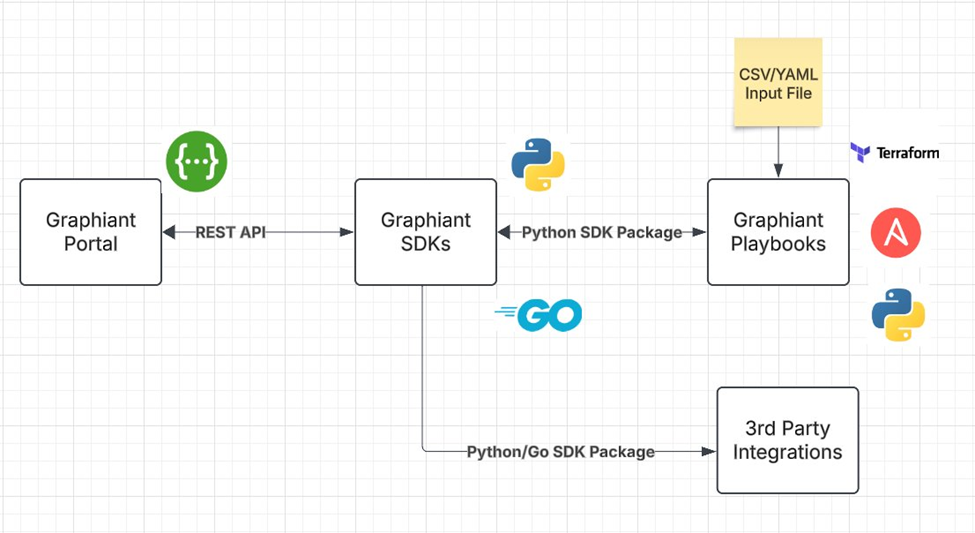Click the Terraform logo
The width and height of the screenshot is (975, 533).
(x=895, y=152)
